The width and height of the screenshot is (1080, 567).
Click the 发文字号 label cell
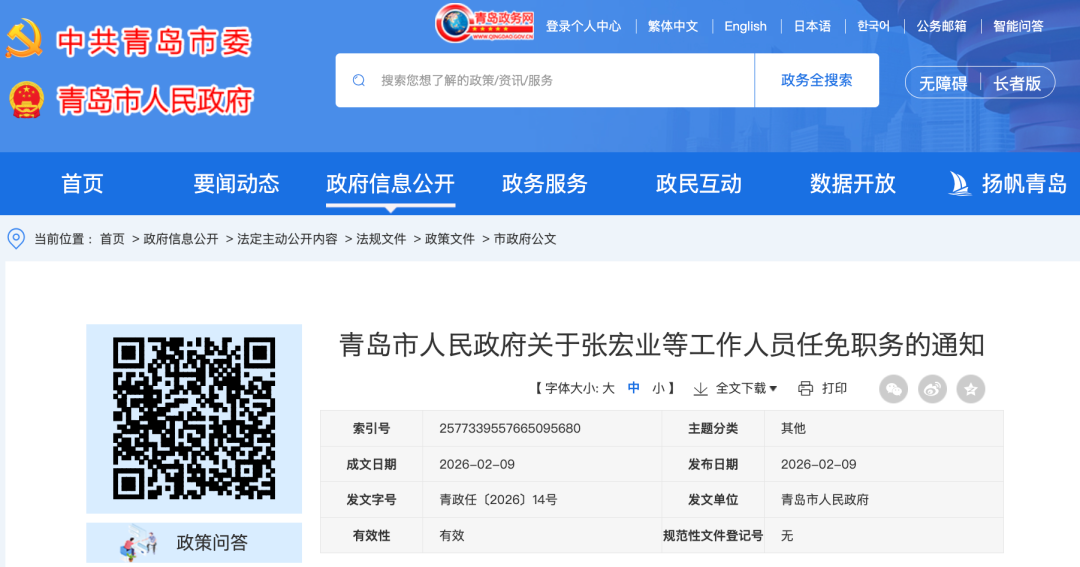point(371,500)
